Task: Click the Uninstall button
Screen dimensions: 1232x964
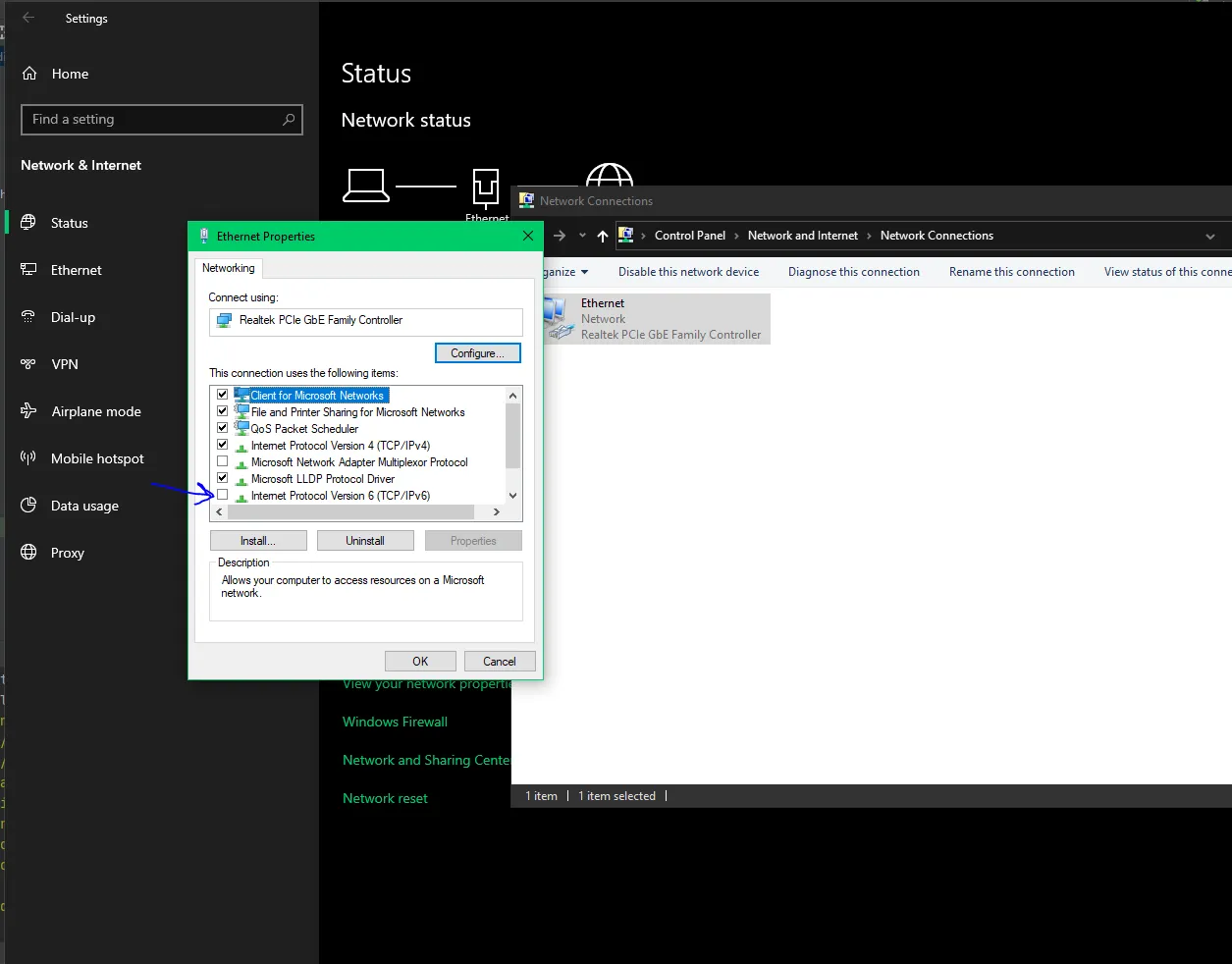Action: tap(365, 541)
